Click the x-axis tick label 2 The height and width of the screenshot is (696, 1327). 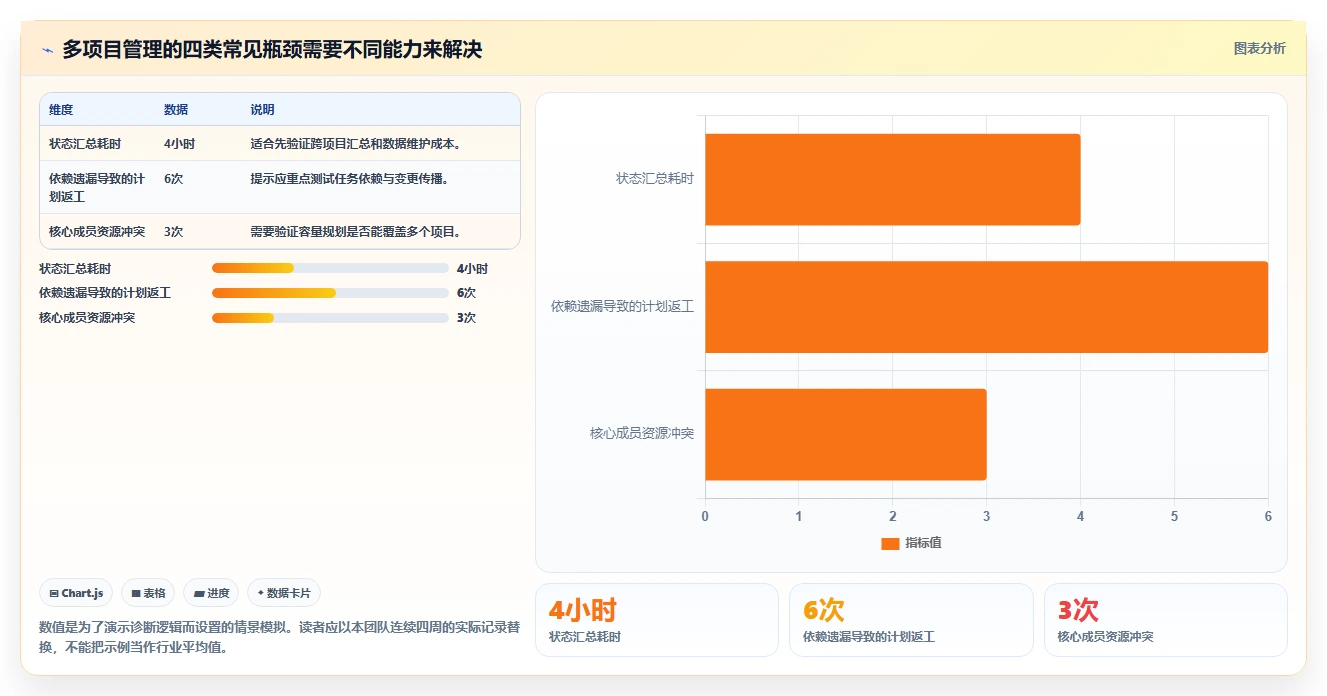[893, 517]
